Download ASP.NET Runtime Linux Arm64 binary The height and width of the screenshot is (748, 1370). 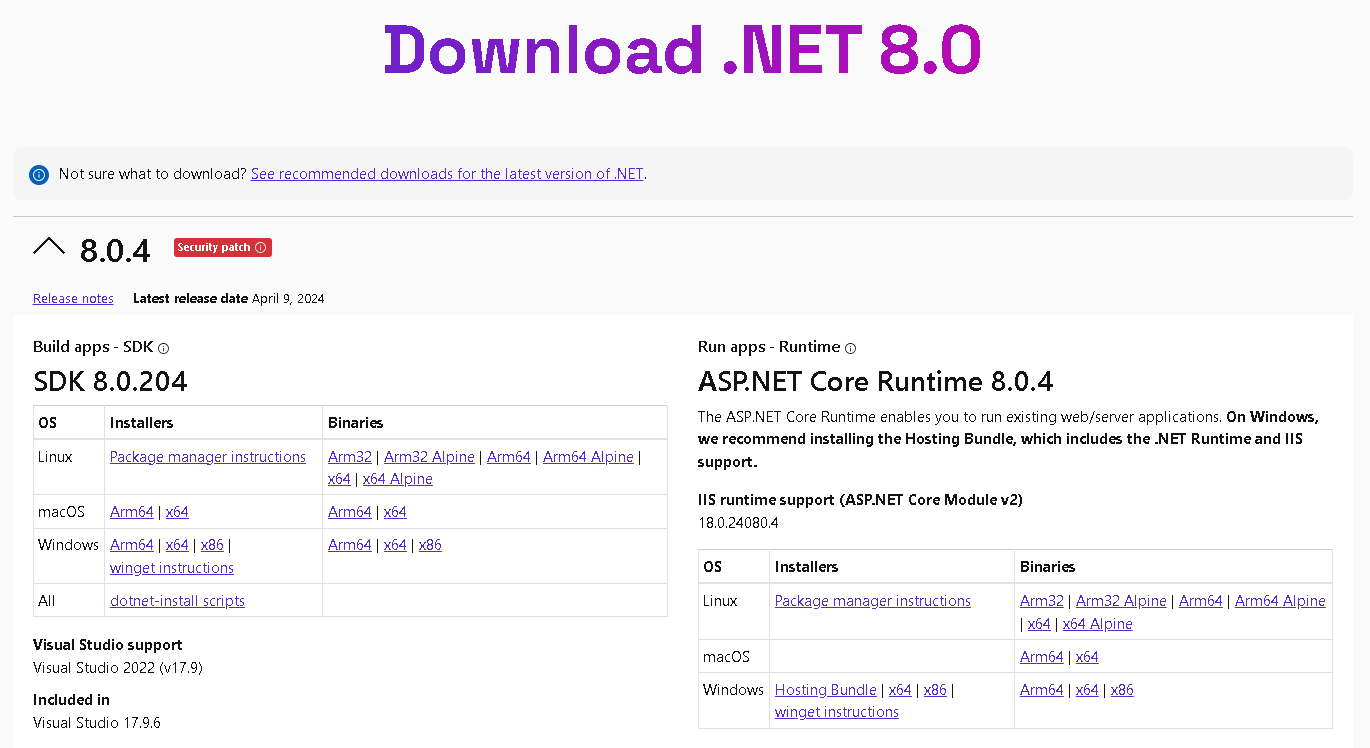[1201, 601]
